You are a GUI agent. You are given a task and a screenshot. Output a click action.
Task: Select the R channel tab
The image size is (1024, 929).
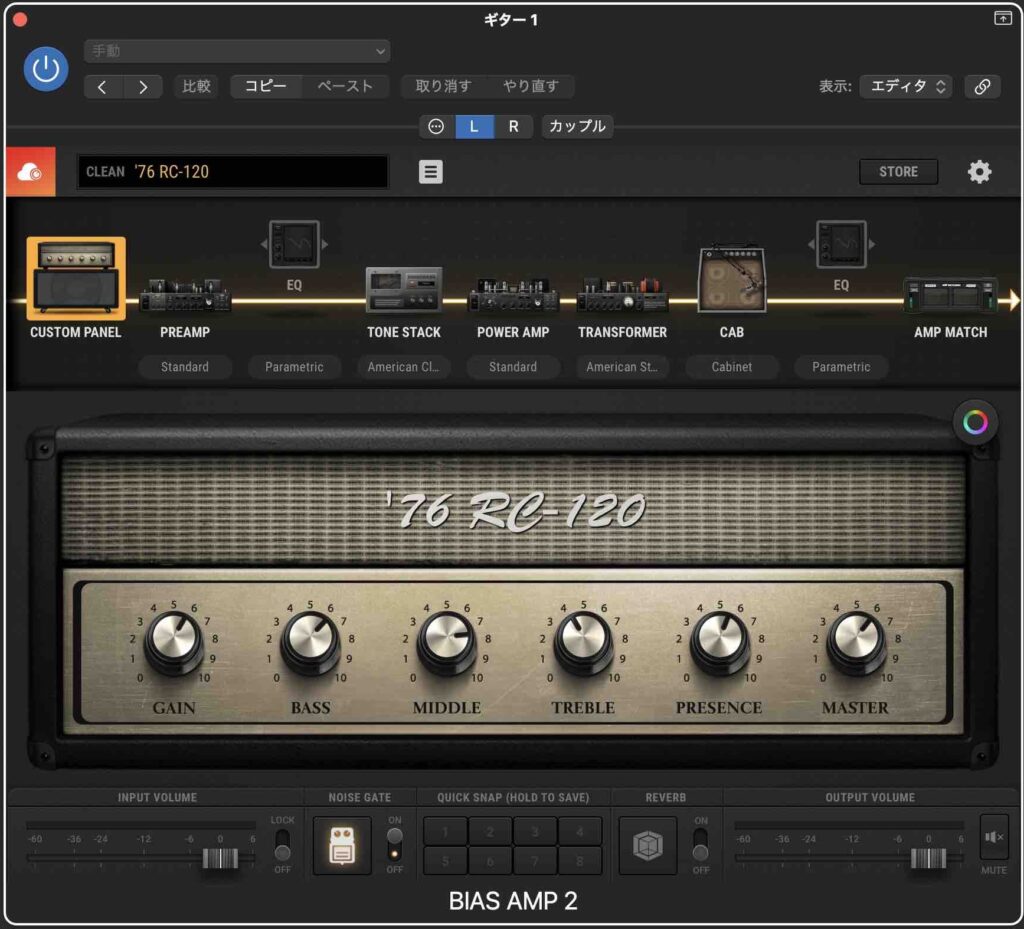[513, 127]
